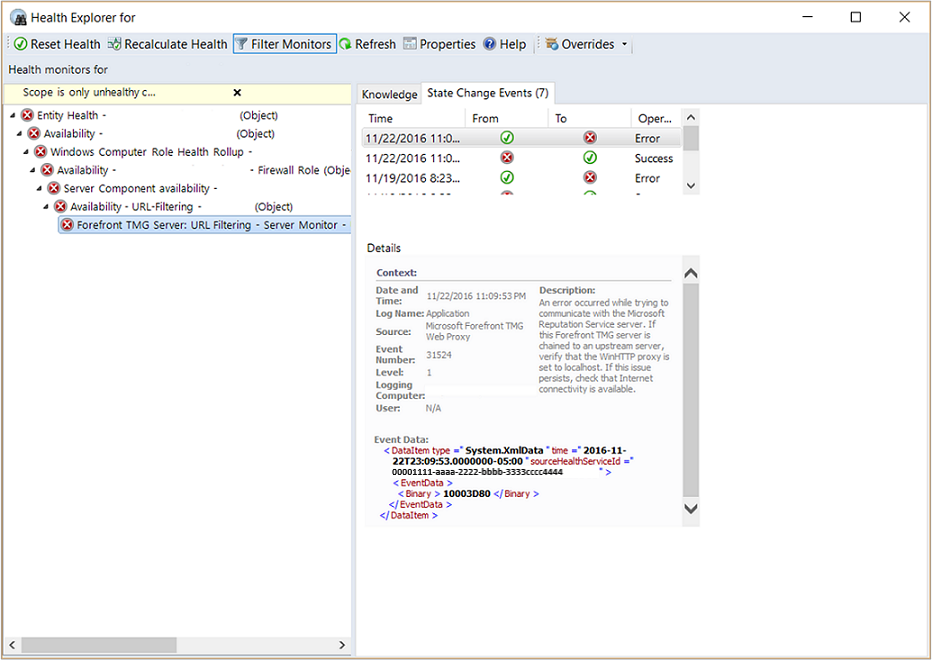This screenshot has width=932, height=660.
Task: Click the date value 11/22/2016 11:09:53 PM
Action: click(x=476, y=296)
